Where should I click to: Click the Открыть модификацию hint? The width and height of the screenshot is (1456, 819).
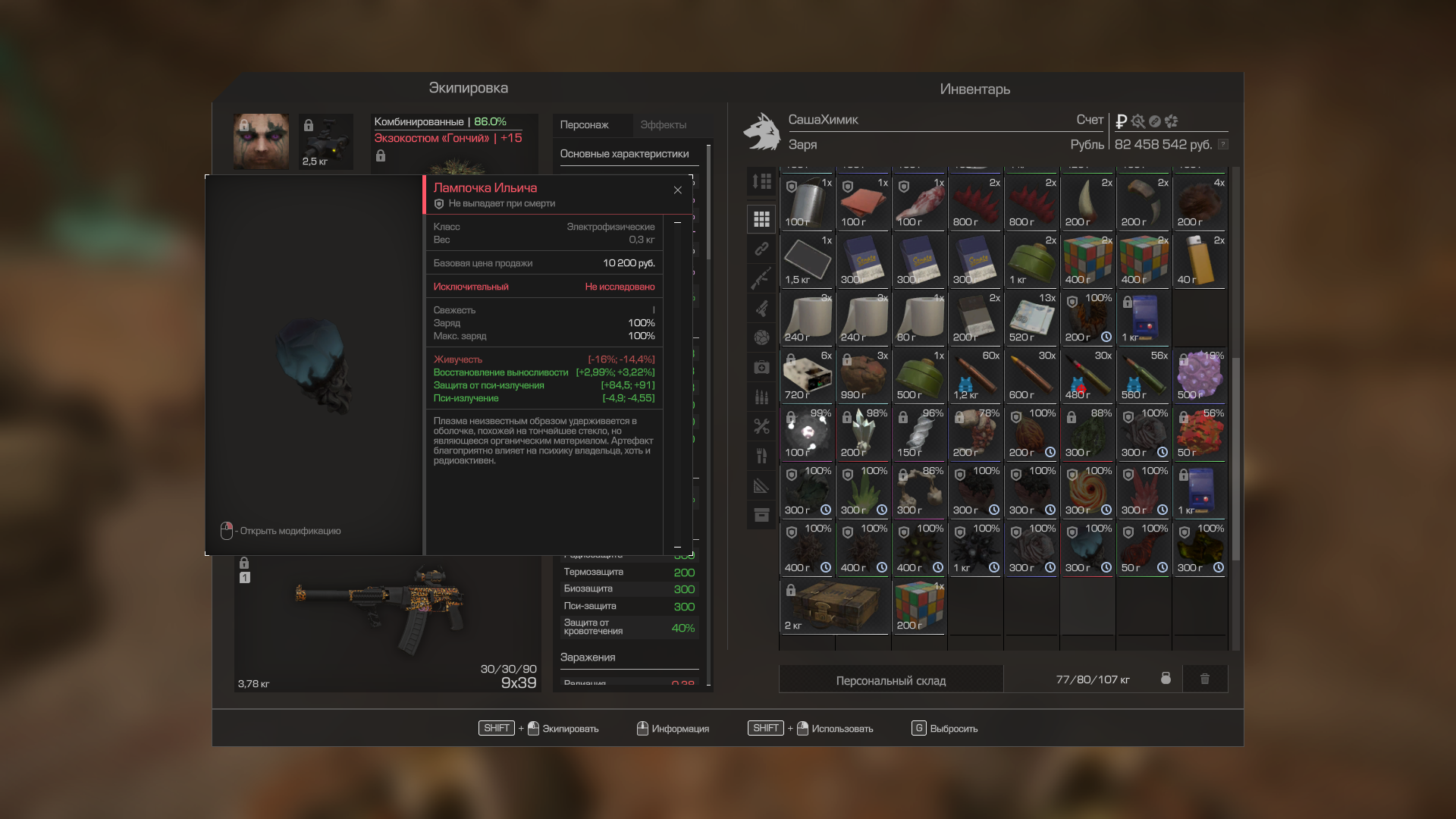coord(281,531)
